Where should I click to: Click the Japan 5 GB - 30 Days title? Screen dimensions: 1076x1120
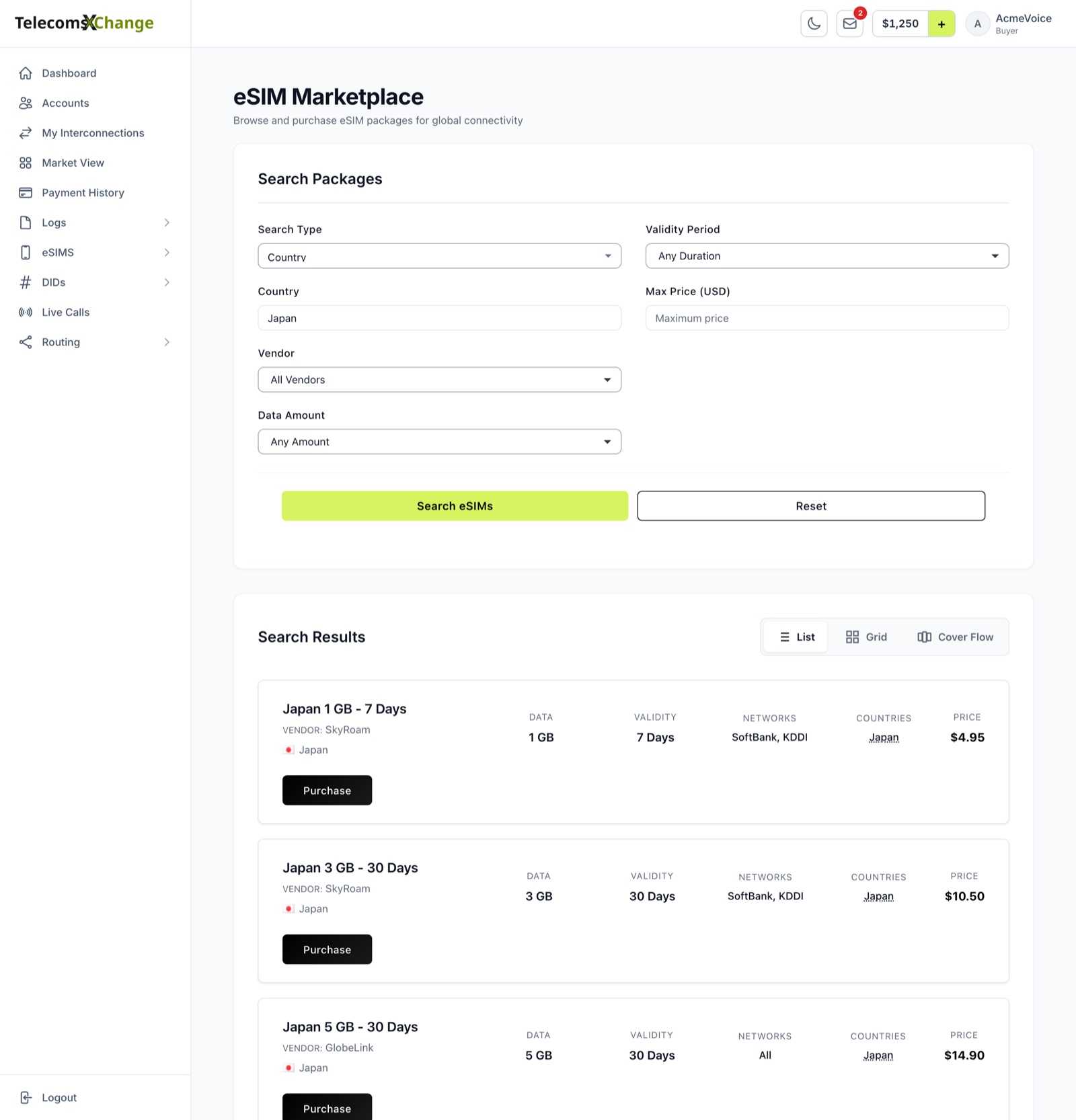pyautogui.click(x=350, y=1027)
